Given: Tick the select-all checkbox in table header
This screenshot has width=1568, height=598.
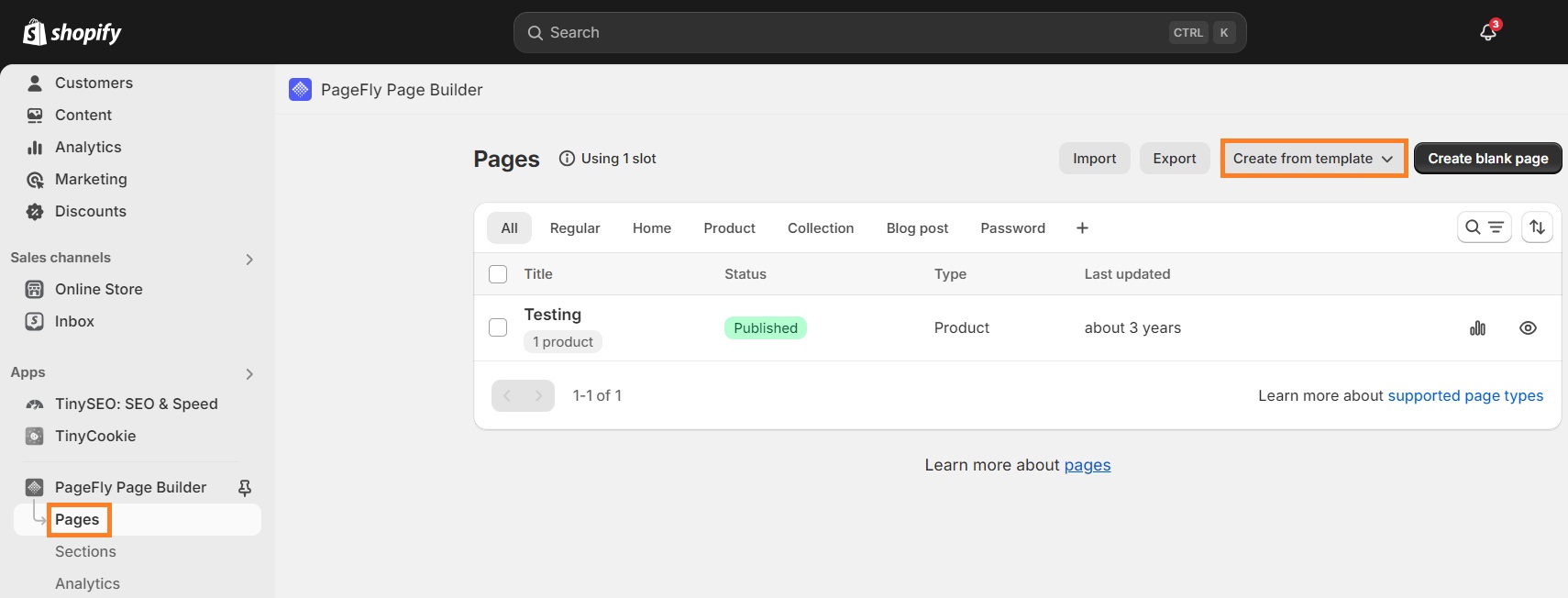Looking at the screenshot, I should click(498, 274).
